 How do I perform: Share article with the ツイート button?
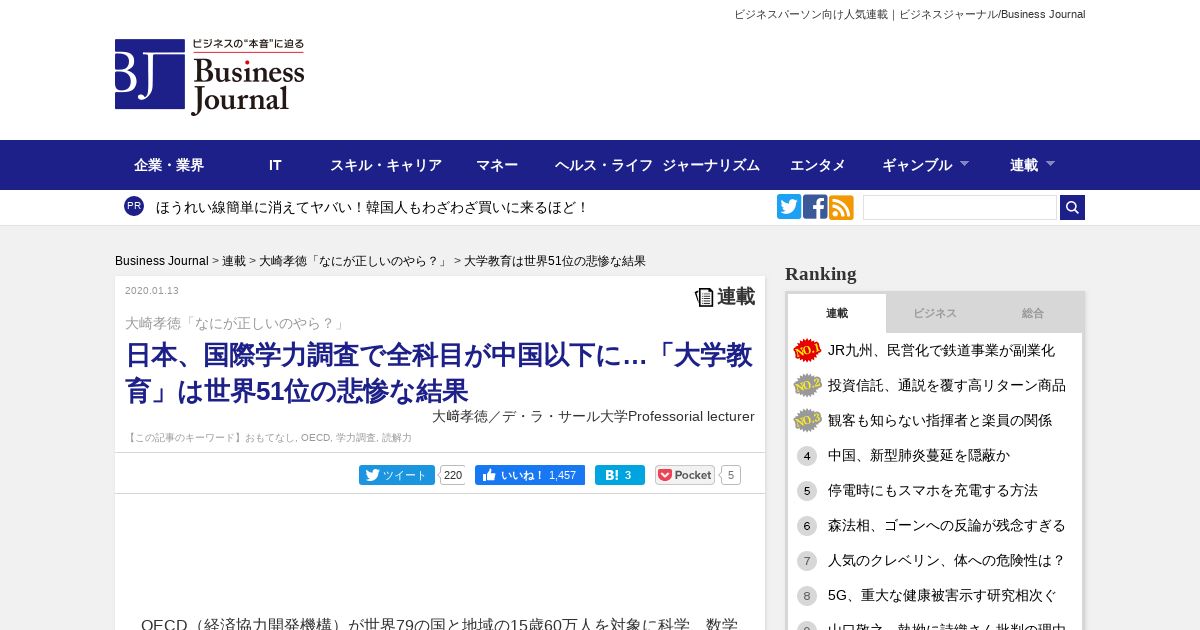(x=397, y=475)
